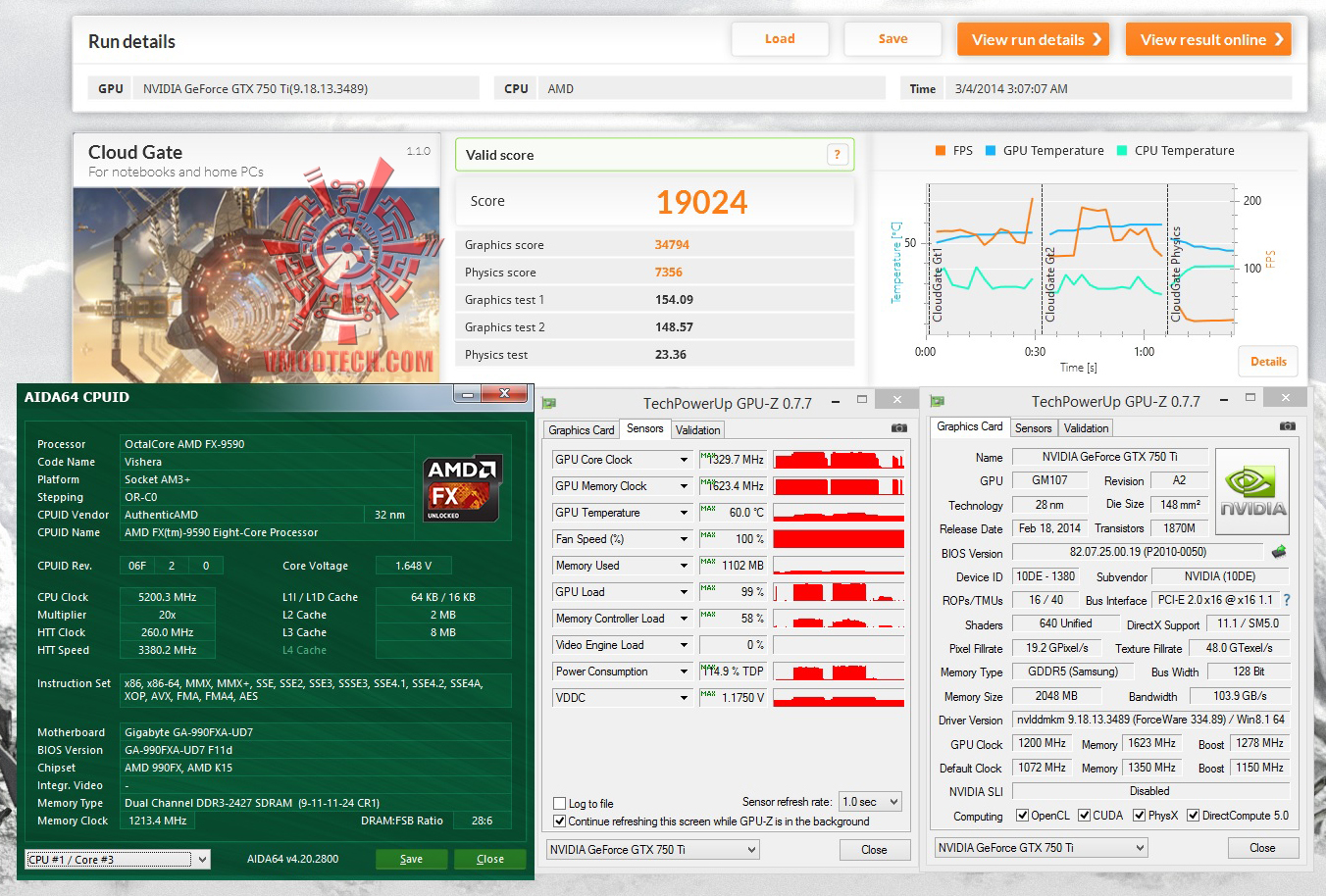1326x896 pixels.
Task: Uncheck the OpenCL computing checkbox
Action: pos(1022,816)
